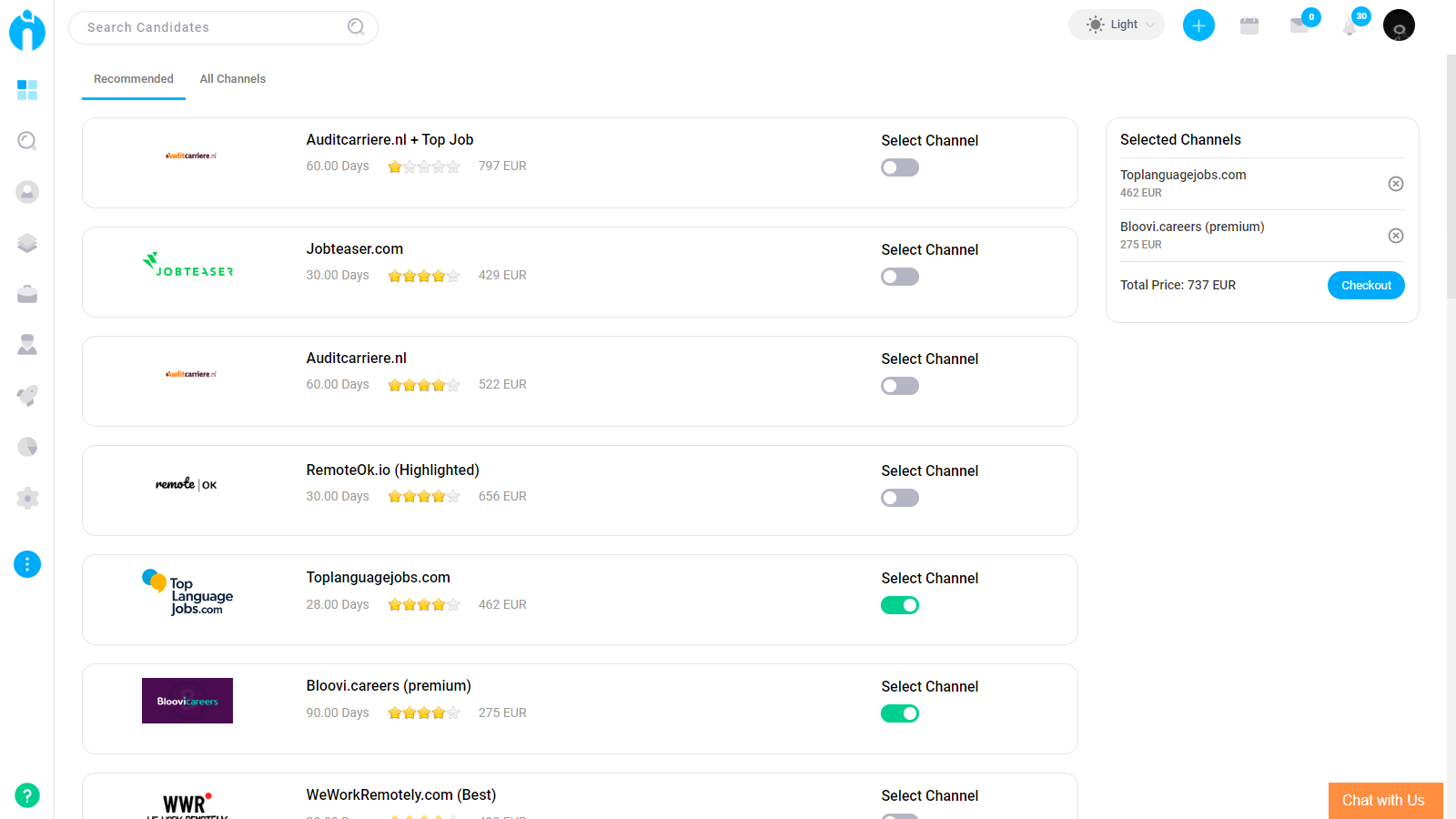Click the 90.00 Days duration text

(x=338, y=713)
